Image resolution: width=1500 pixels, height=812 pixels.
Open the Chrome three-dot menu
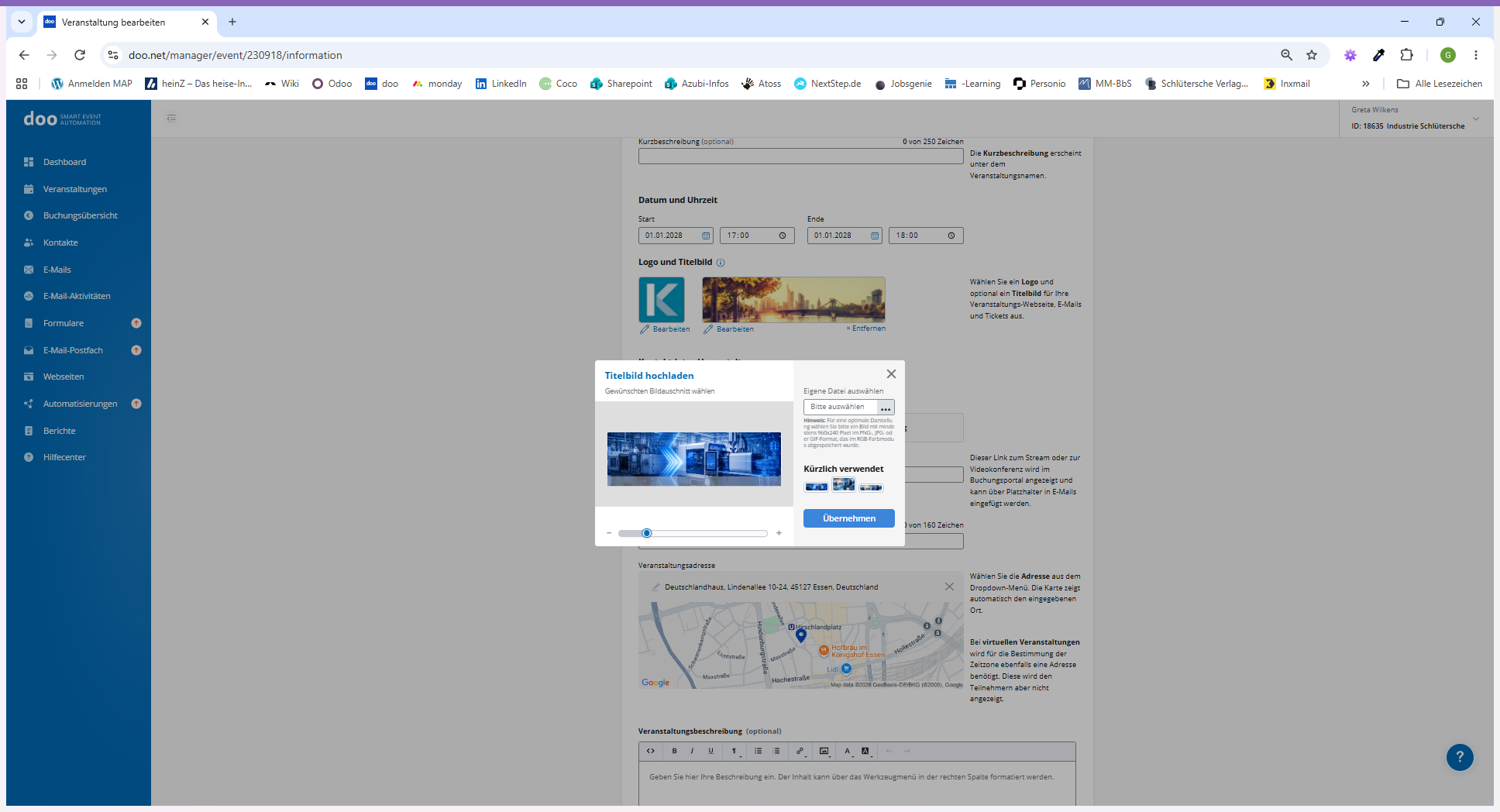tap(1476, 55)
